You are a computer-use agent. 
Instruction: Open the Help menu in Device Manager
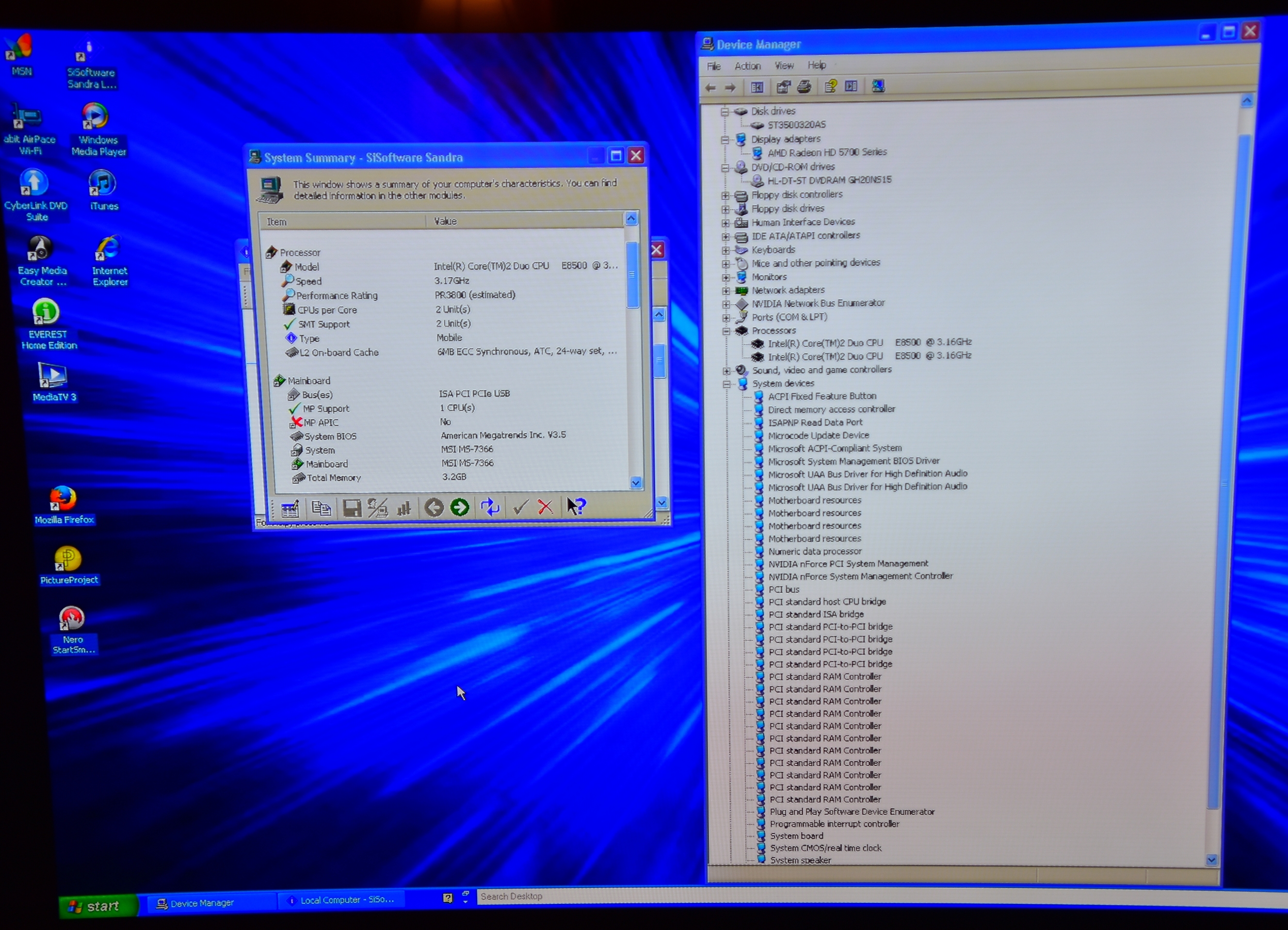(x=817, y=65)
